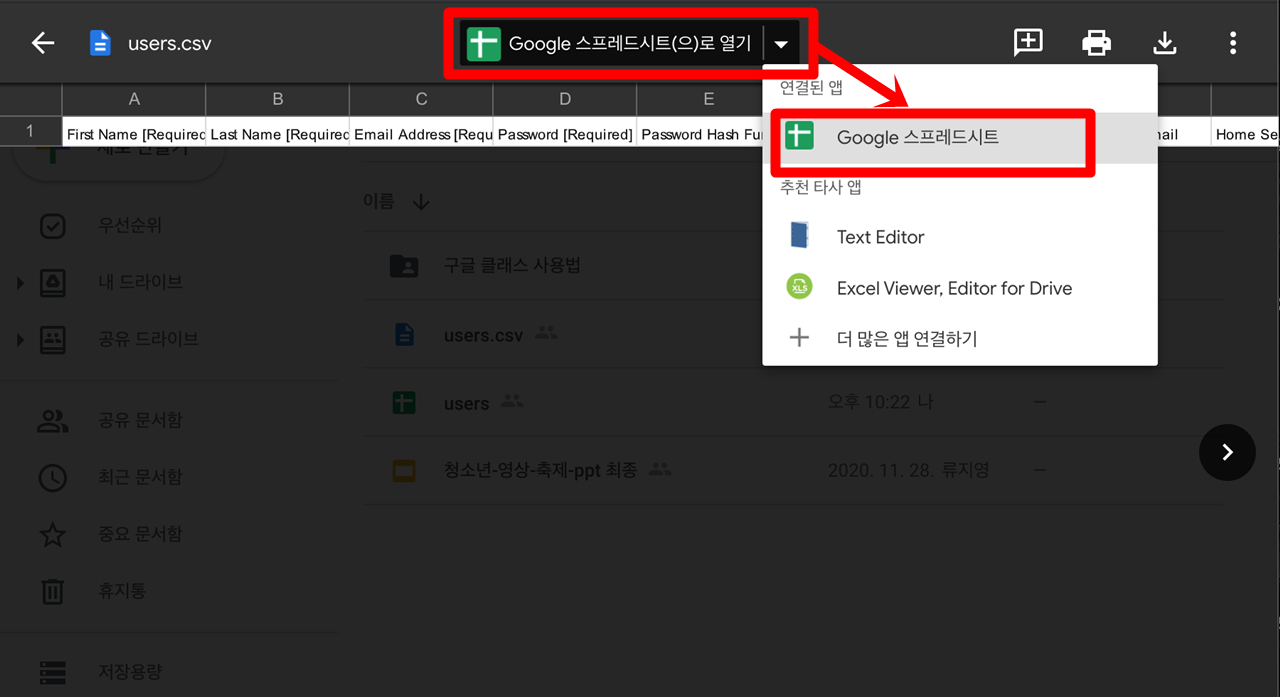
Task: Select column D header
Action: 565,99
